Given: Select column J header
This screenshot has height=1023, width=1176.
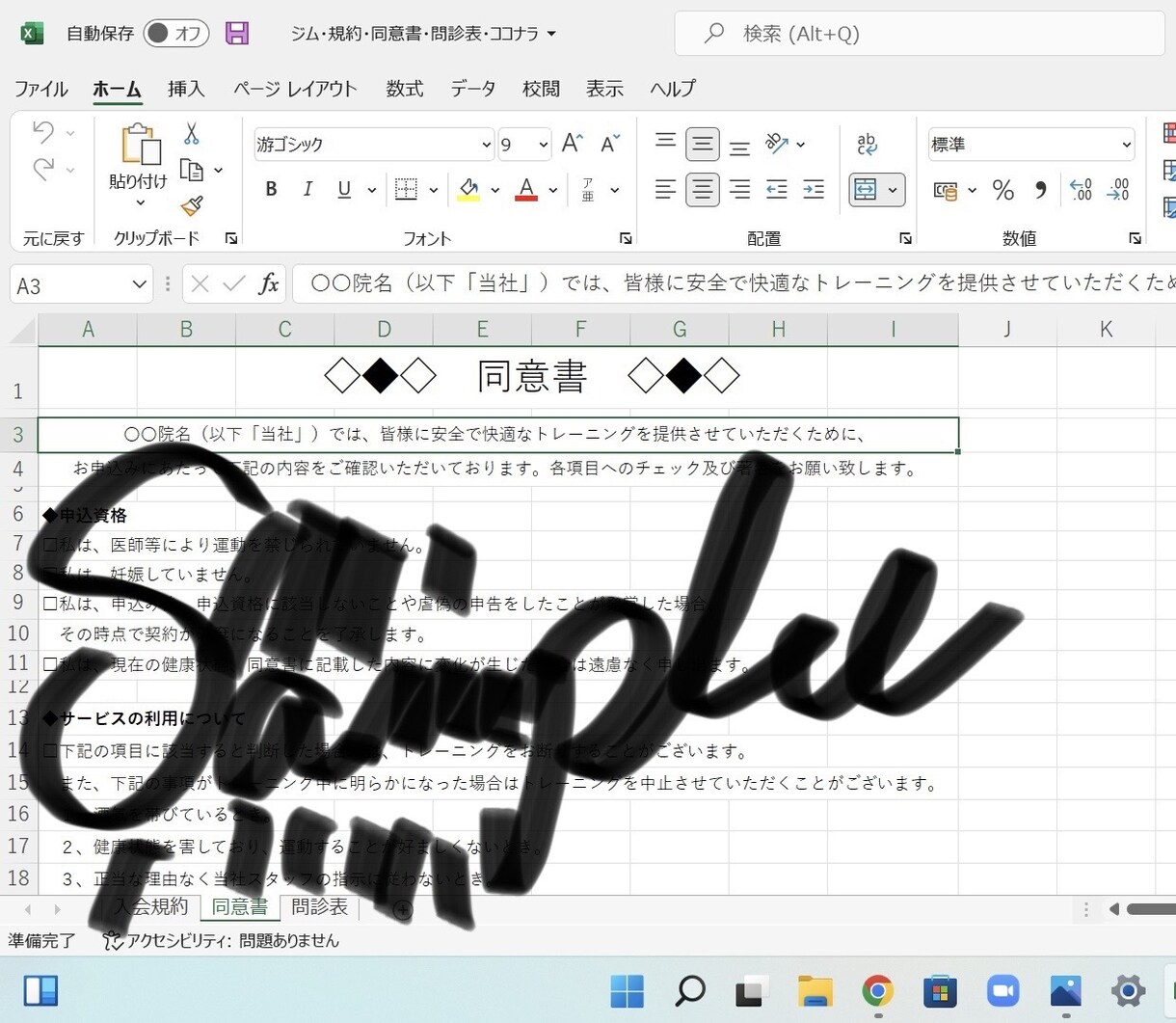Looking at the screenshot, I should (1007, 330).
